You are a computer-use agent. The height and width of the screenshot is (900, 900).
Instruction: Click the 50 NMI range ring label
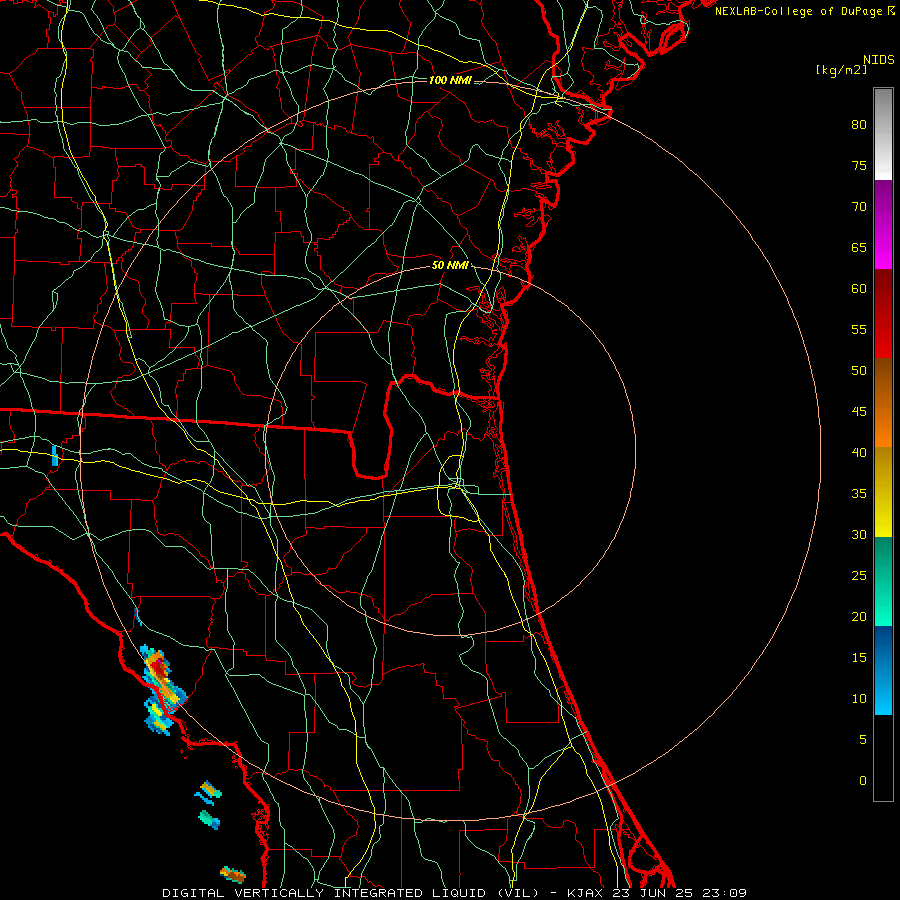(x=450, y=265)
